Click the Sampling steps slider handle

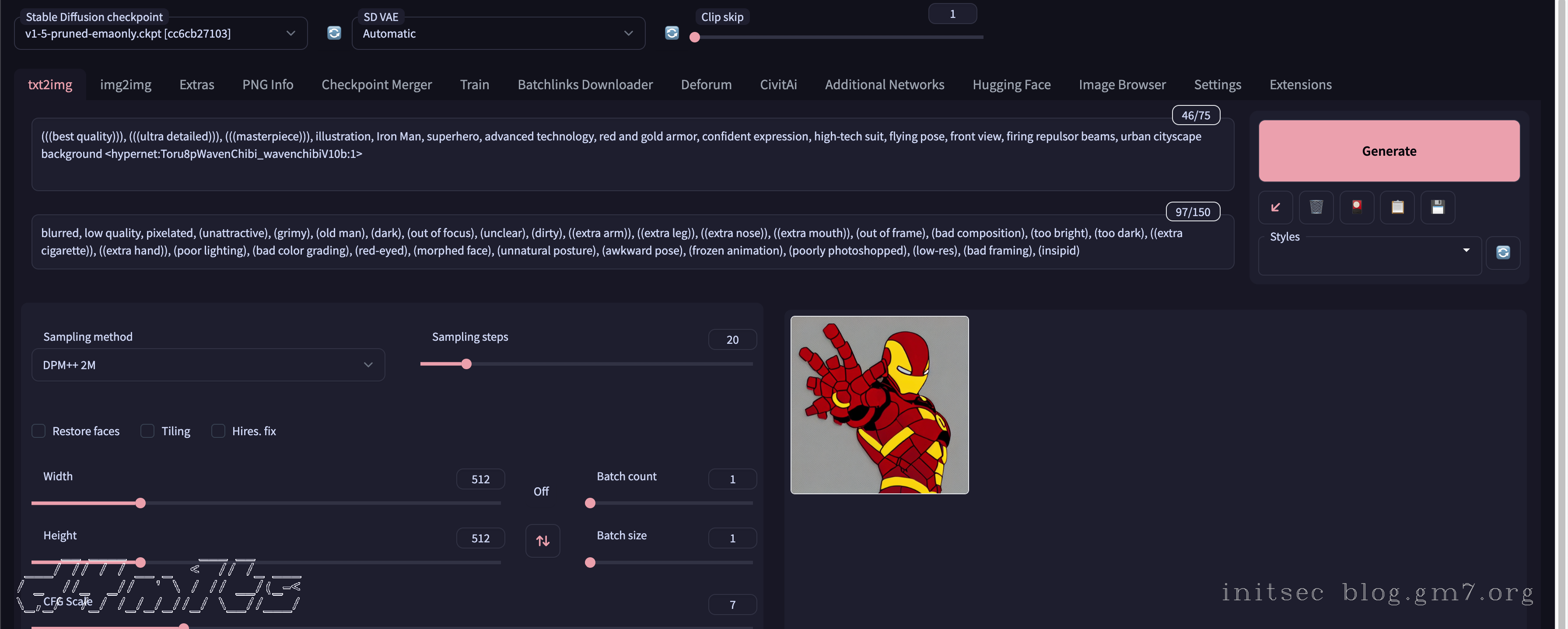tap(466, 364)
